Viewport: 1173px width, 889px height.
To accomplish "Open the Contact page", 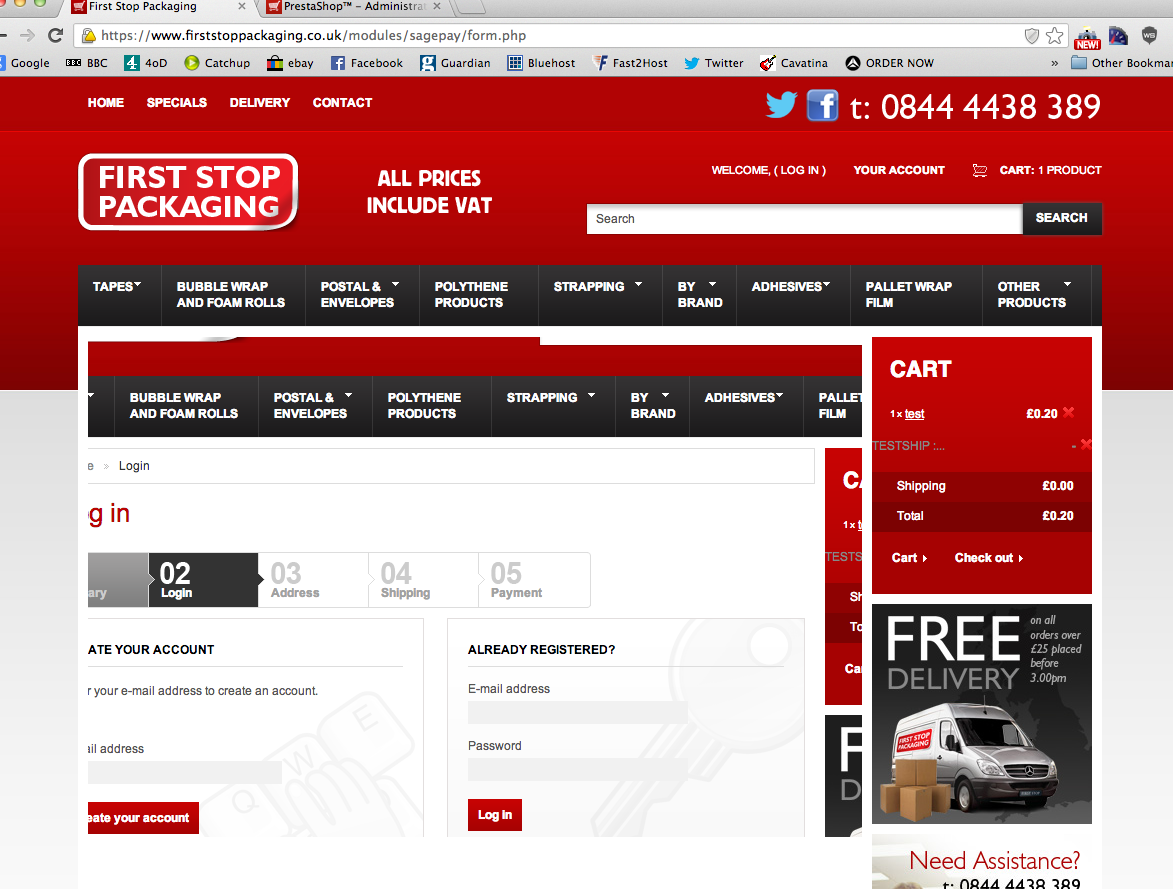I will [x=342, y=103].
